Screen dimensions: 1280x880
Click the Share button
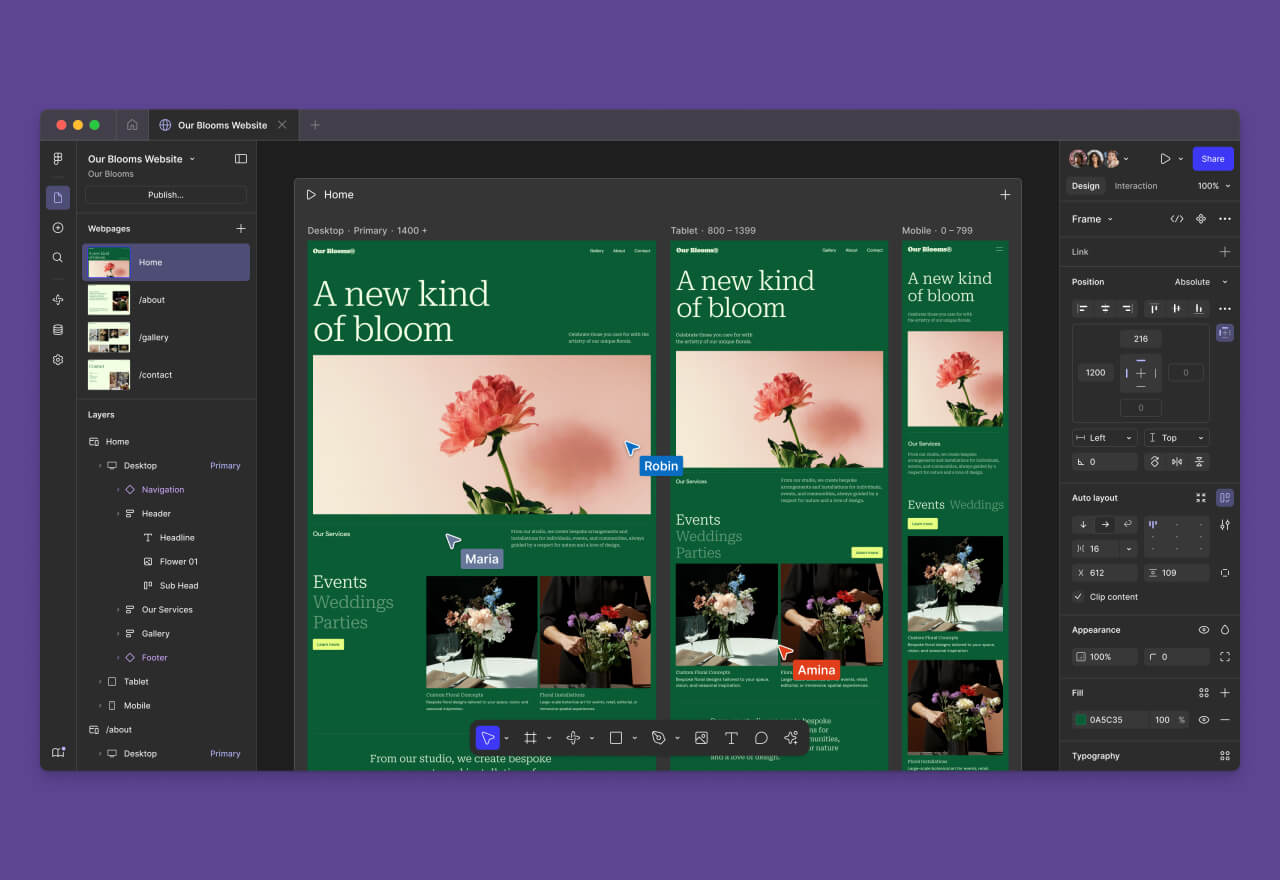click(1212, 159)
